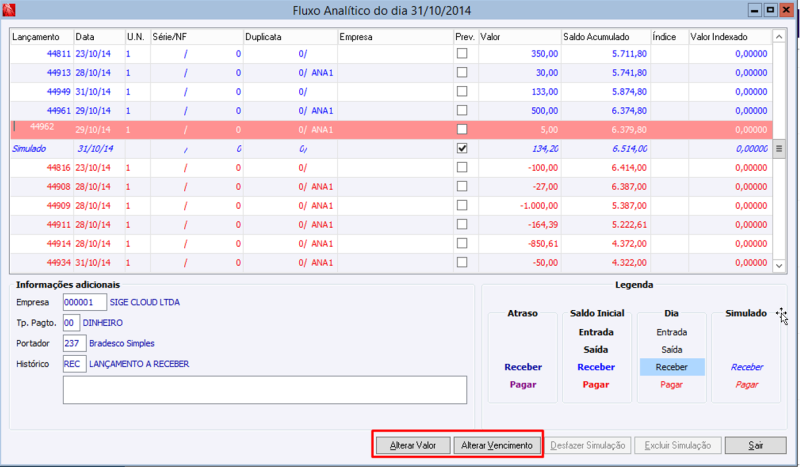This screenshot has height=467, width=800.
Task: Click the Bradesco Simples portador text
Action: (121, 343)
